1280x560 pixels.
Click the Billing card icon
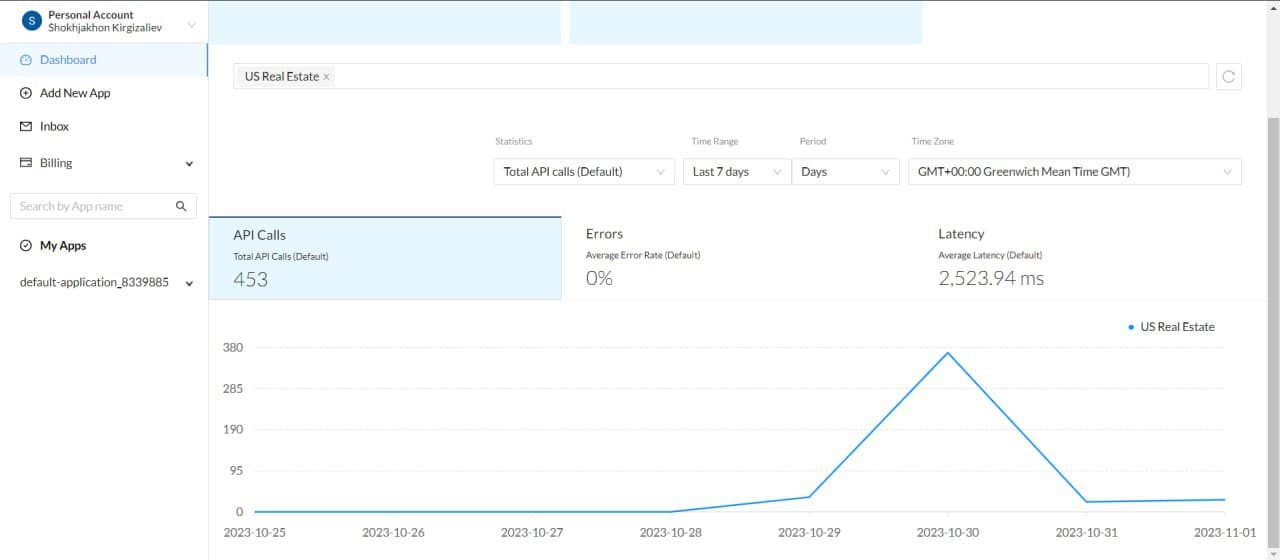click(26, 163)
